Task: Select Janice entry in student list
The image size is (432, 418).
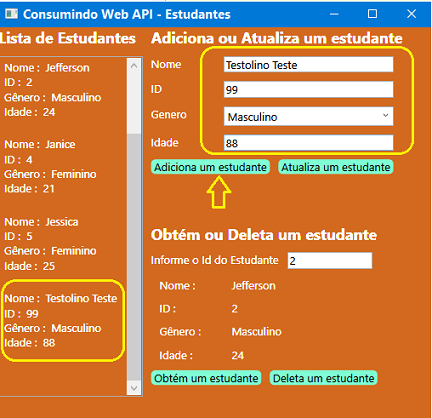Action: click(63, 166)
